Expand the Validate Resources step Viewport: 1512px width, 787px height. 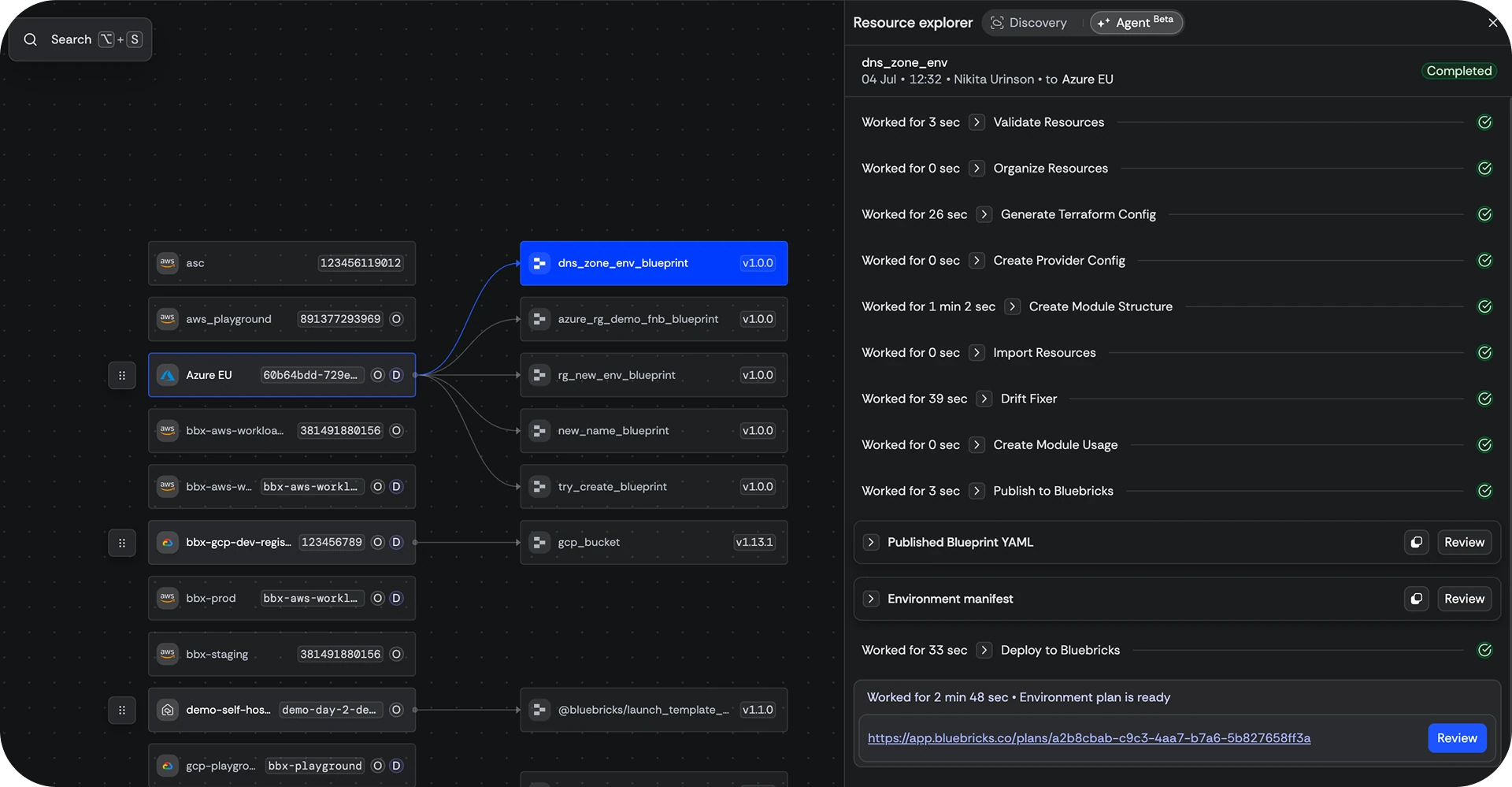tap(976, 122)
